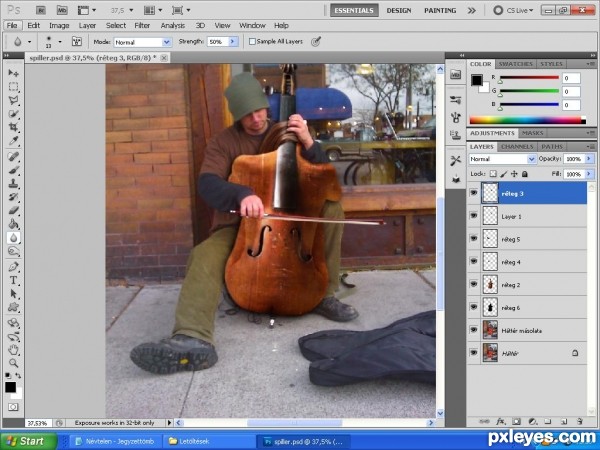The width and height of the screenshot is (600, 450).
Task: Open the CS Live menu button
Action: [514, 10]
